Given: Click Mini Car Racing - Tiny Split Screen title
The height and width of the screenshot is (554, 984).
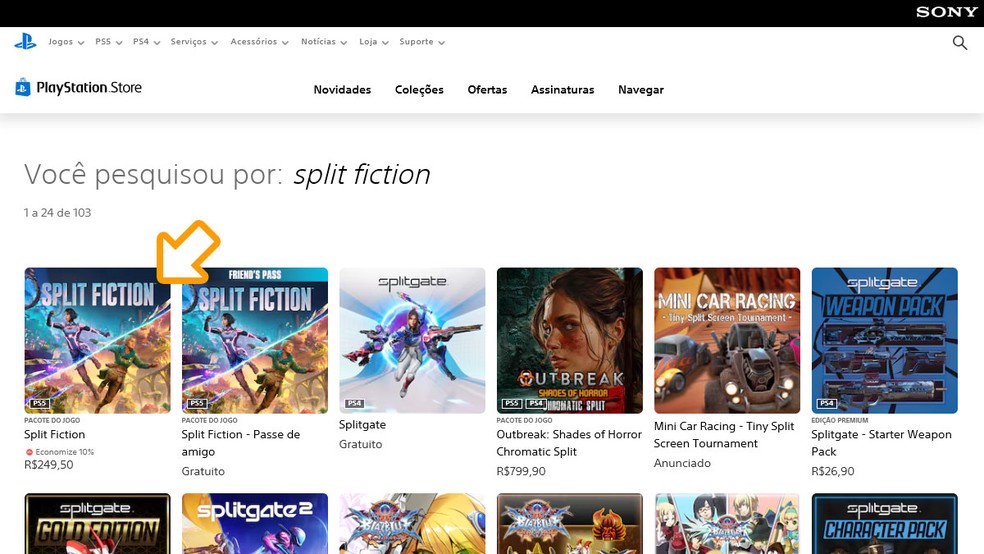Looking at the screenshot, I should point(724,435).
